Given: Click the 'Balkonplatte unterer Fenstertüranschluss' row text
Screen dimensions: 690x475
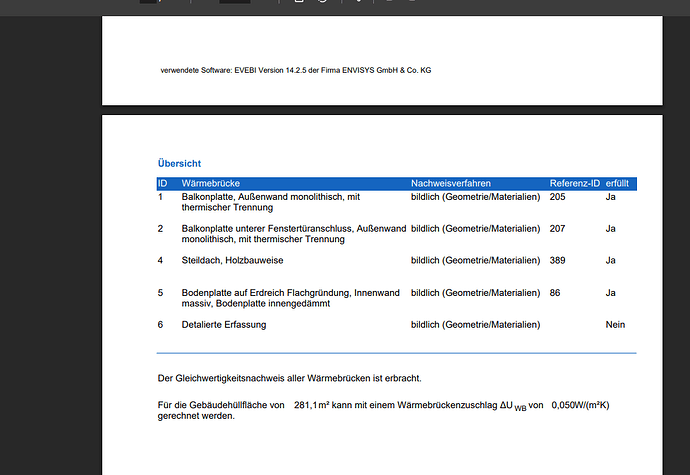Looking at the screenshot, I should click(294, 234).
